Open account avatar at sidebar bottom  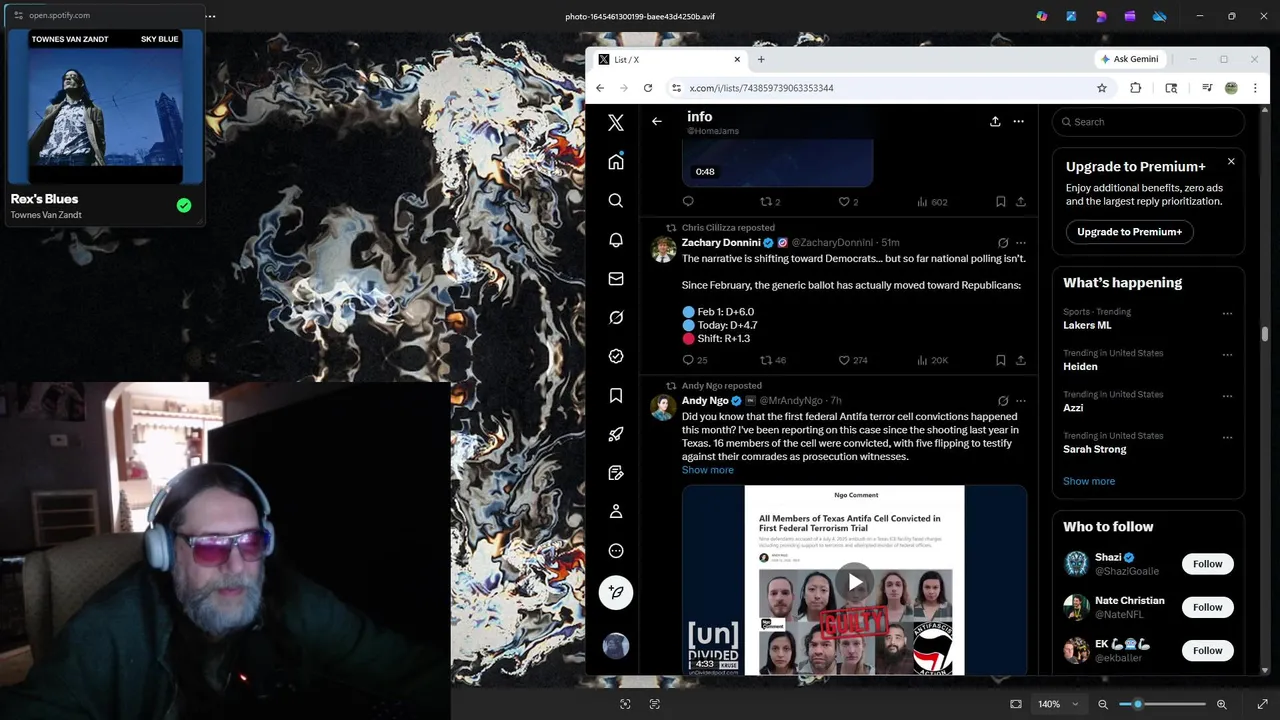point(616,645)
